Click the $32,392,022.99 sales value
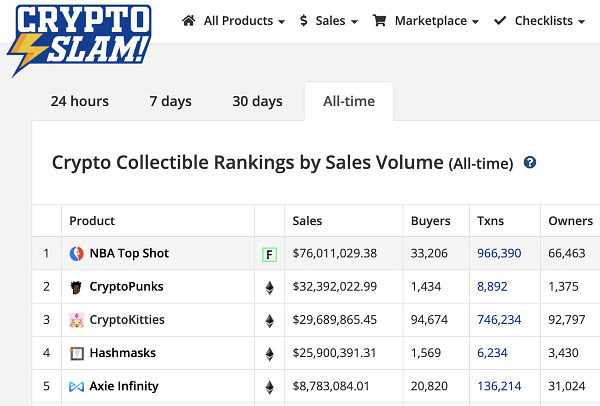 coord(334,287)
